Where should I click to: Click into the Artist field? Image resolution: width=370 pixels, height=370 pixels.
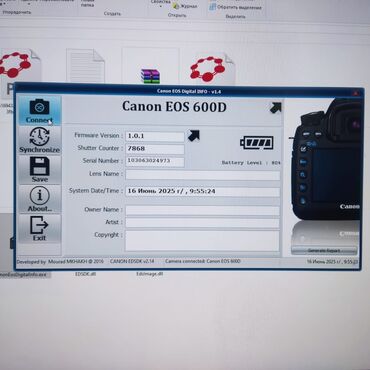pyautogui.click(x=203, y=223)
